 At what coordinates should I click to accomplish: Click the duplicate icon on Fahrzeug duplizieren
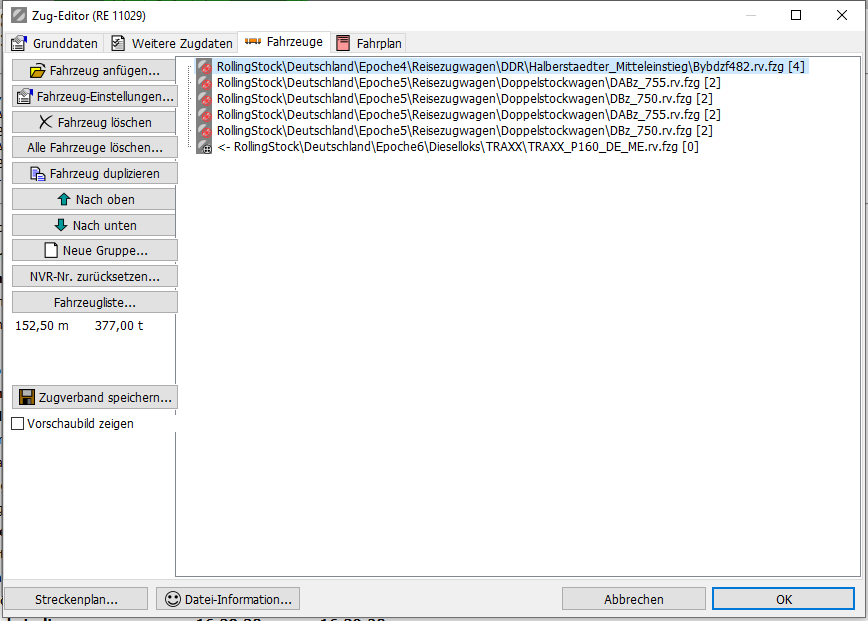38,174
